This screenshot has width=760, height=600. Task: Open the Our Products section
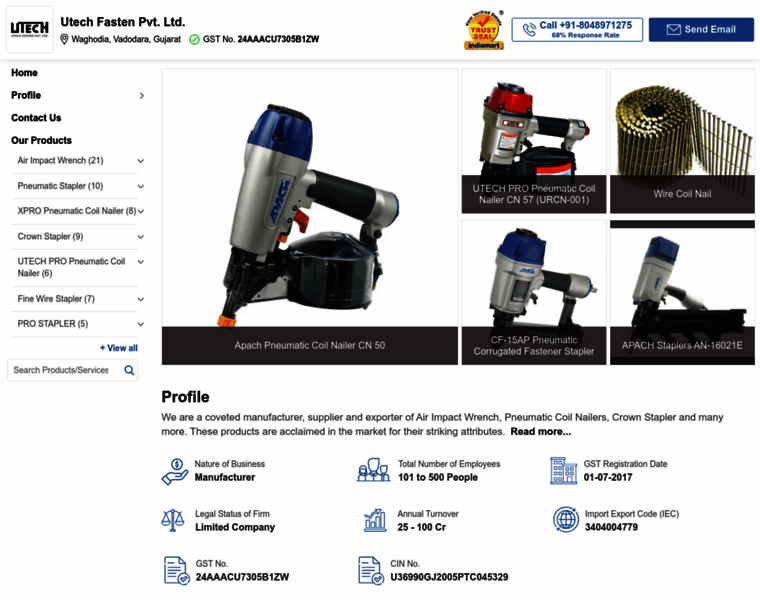pyautogui.click(x=42, y=140)
